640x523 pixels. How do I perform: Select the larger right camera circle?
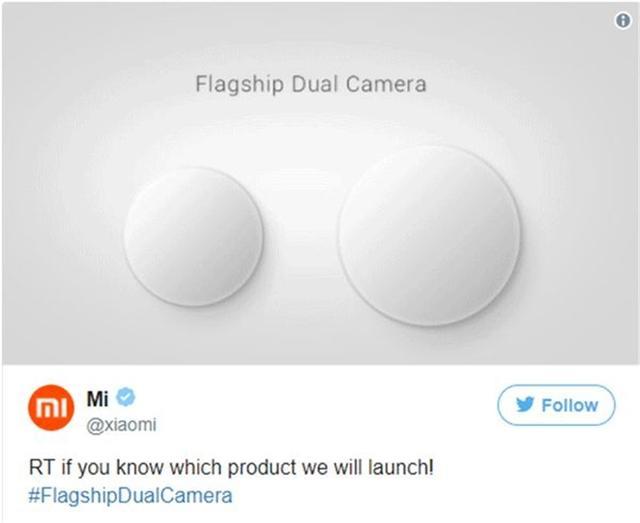tap(429, 236)
